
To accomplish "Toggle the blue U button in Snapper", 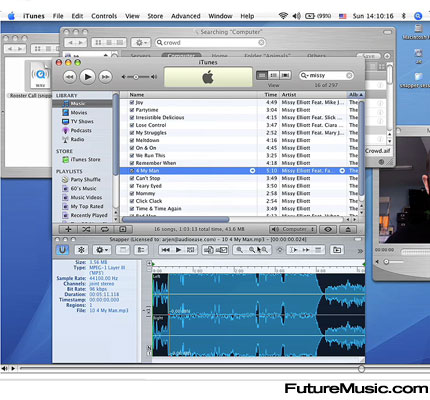I will click(x=62, y=250).
